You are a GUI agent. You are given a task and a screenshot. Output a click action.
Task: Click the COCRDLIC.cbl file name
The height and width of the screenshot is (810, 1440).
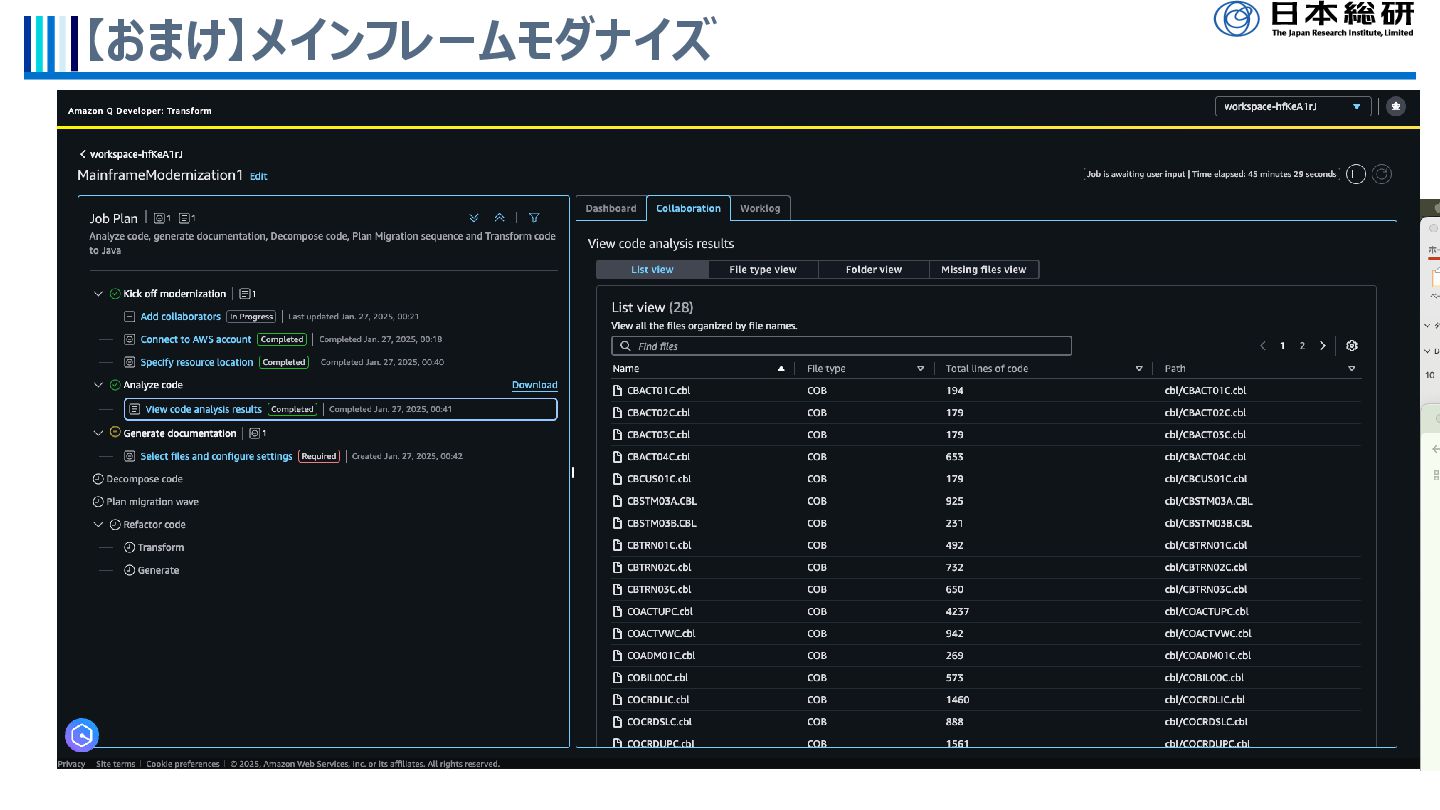click(x=658, y=700)
